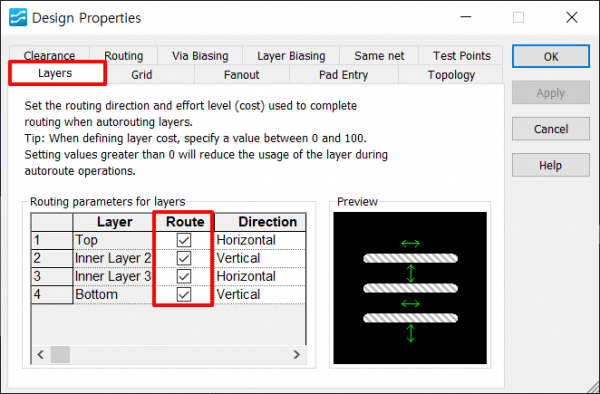The height and width of the screenshot is (394, 600).
Task: Click scrollbar left arrow in layers table
Action: click(x=41, y=355)
